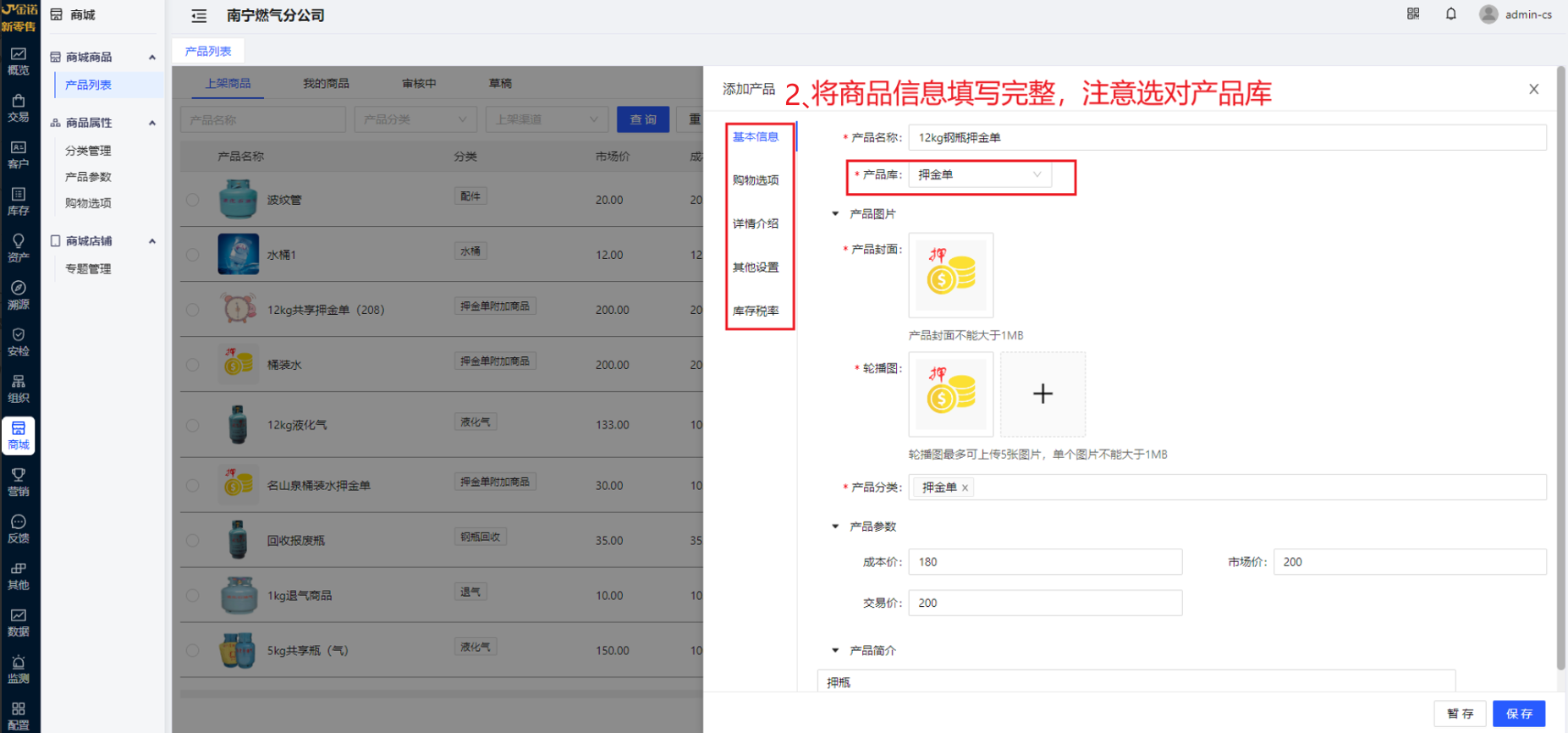Click the 保存 save button
The width and height of the screenshot is (1568, 733).
tap(1519, 714)
